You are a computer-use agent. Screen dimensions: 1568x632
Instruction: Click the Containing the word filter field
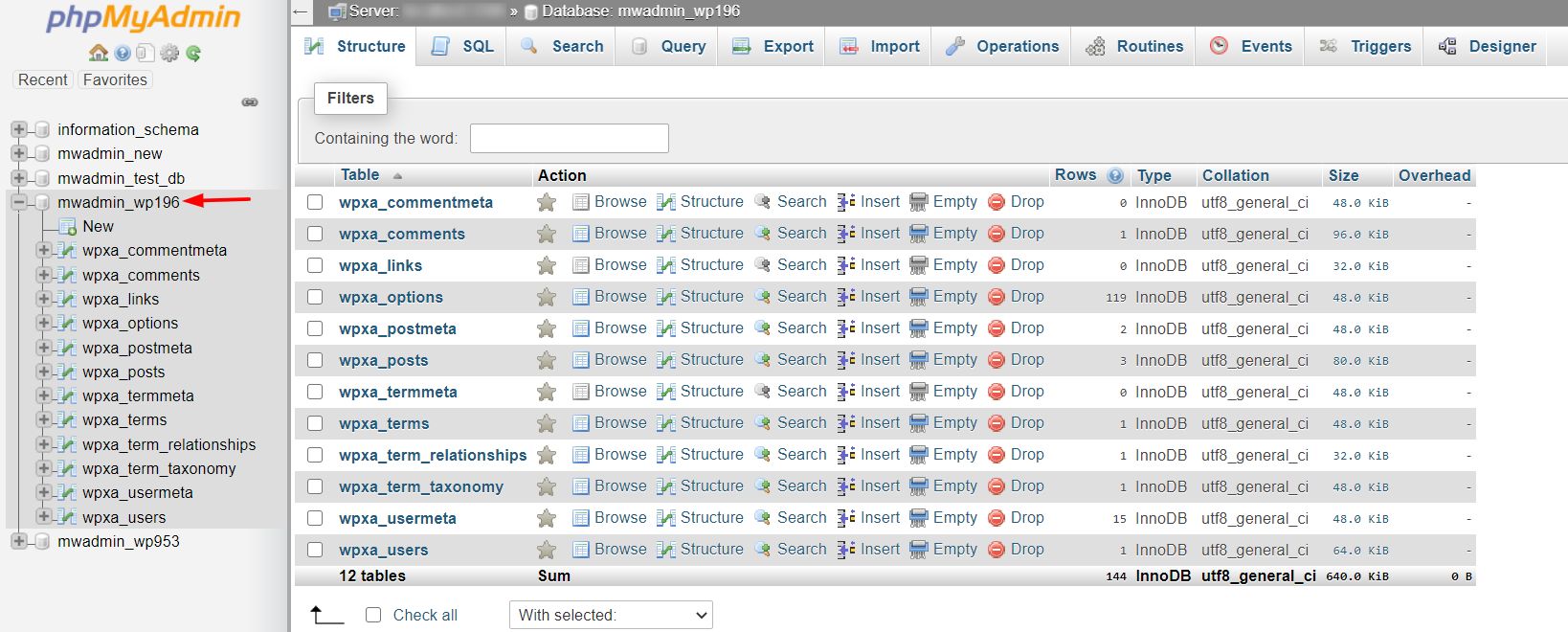click(x=570, y=138)
